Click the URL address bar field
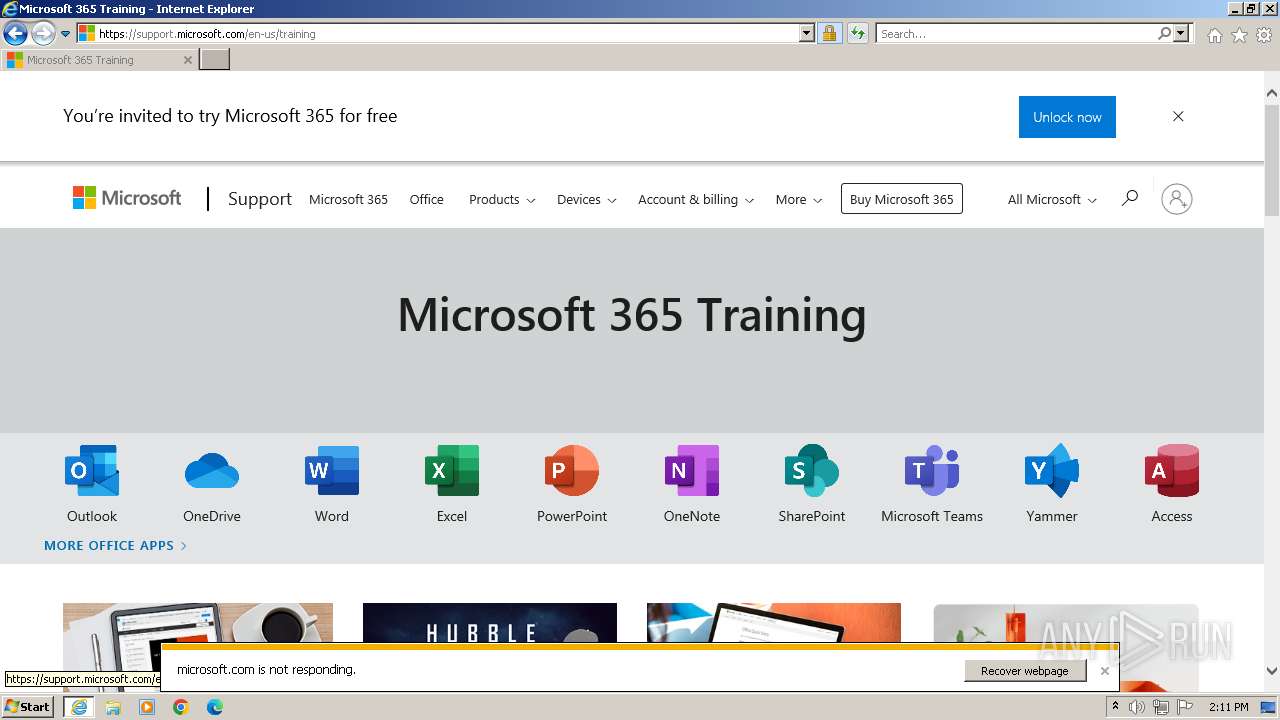The height and width of the screenshot is (720, 1280). tap(448, 33)
